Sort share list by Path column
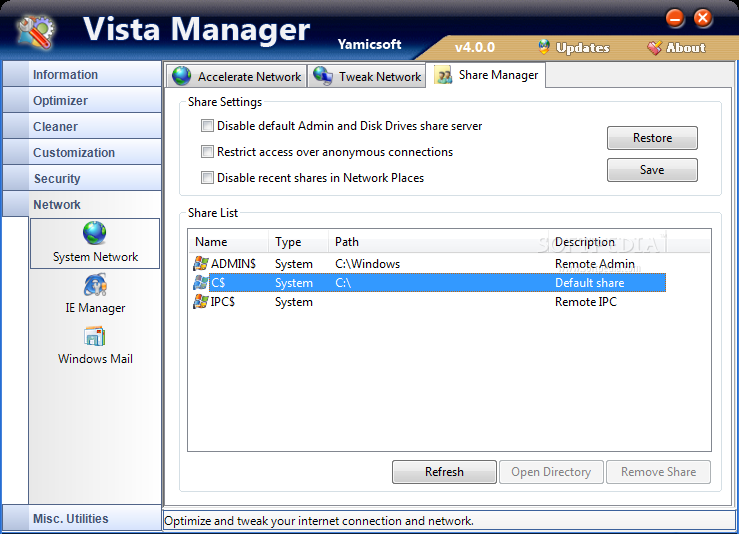 438,242
